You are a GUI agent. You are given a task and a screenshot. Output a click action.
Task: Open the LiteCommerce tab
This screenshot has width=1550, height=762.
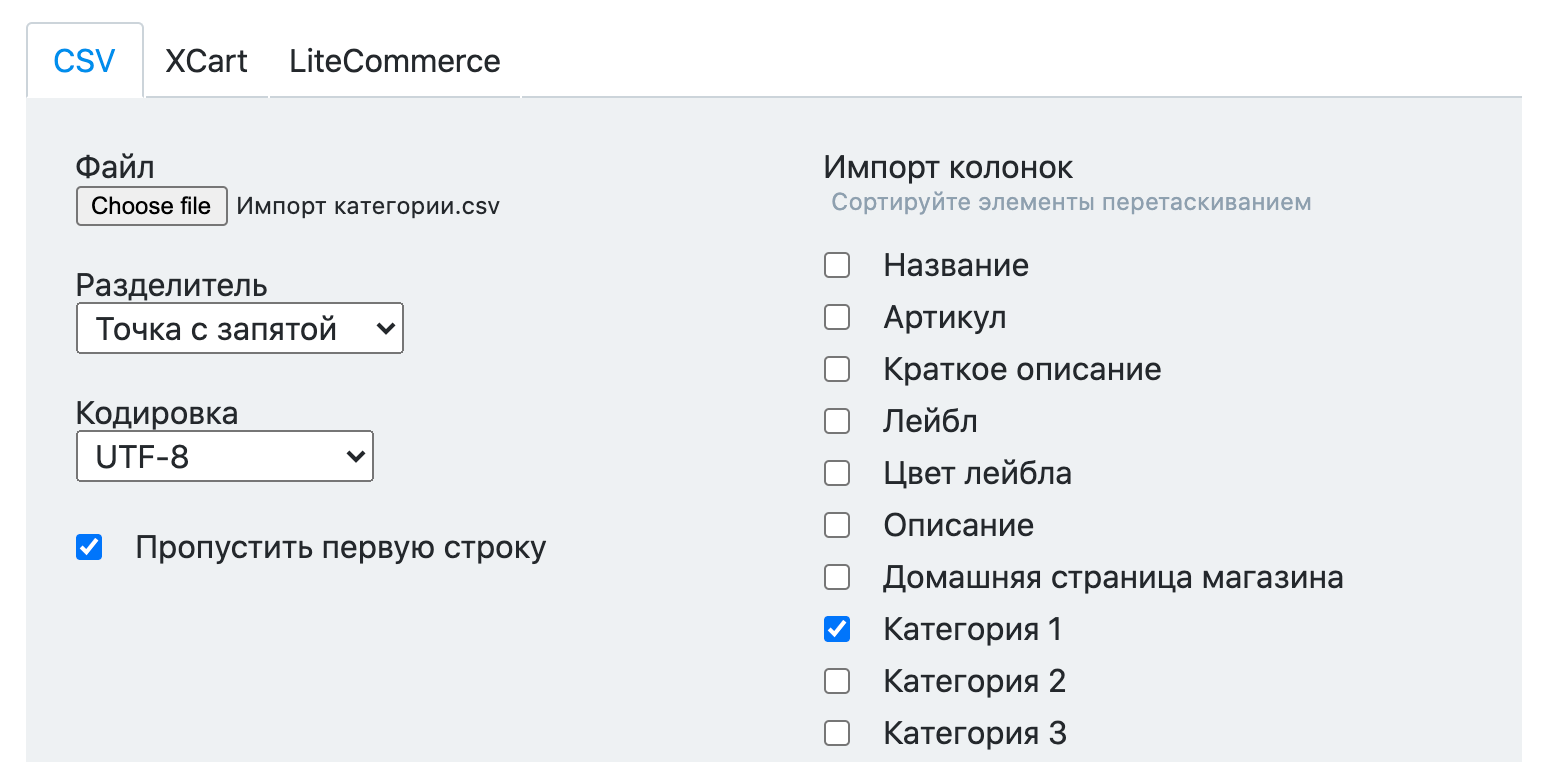[395, 61]
